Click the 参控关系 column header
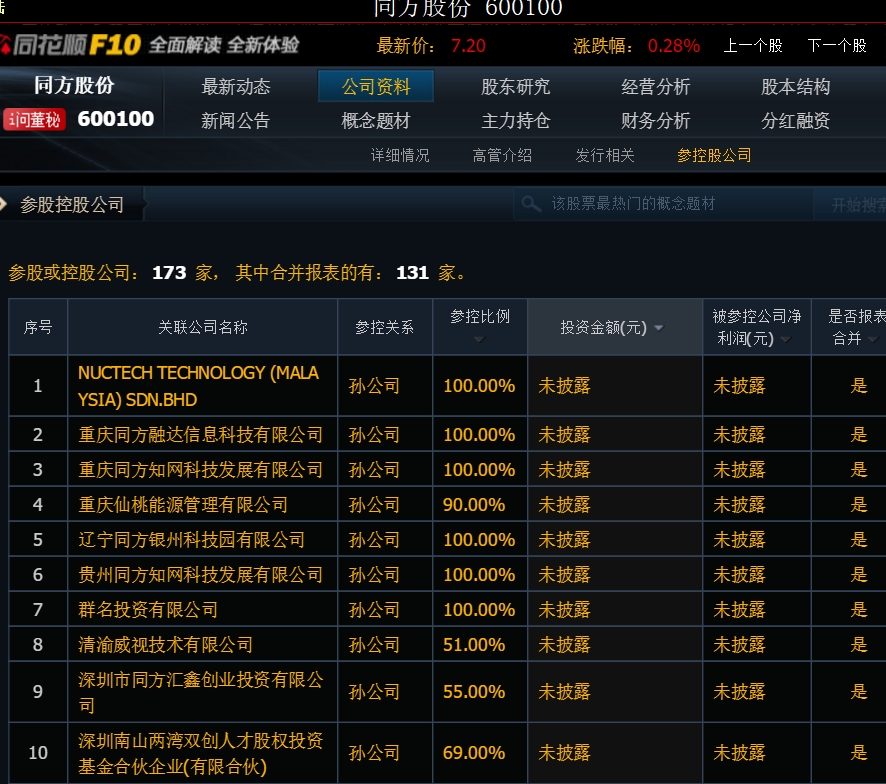 pyautogui.click(x=384, y=327)
